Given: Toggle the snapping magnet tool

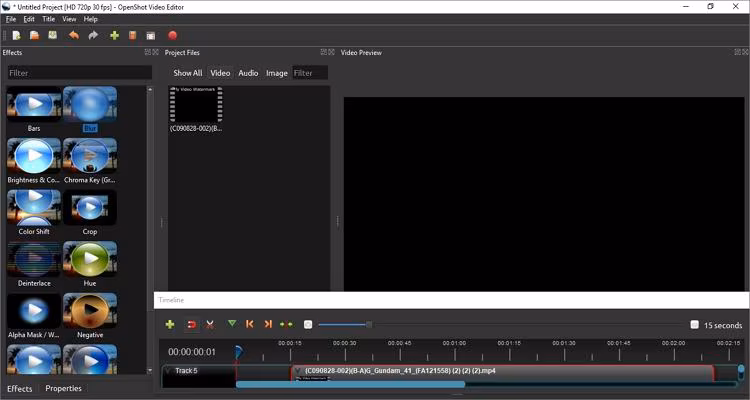Looking at the screenshot, I should (x=191, y=325).
